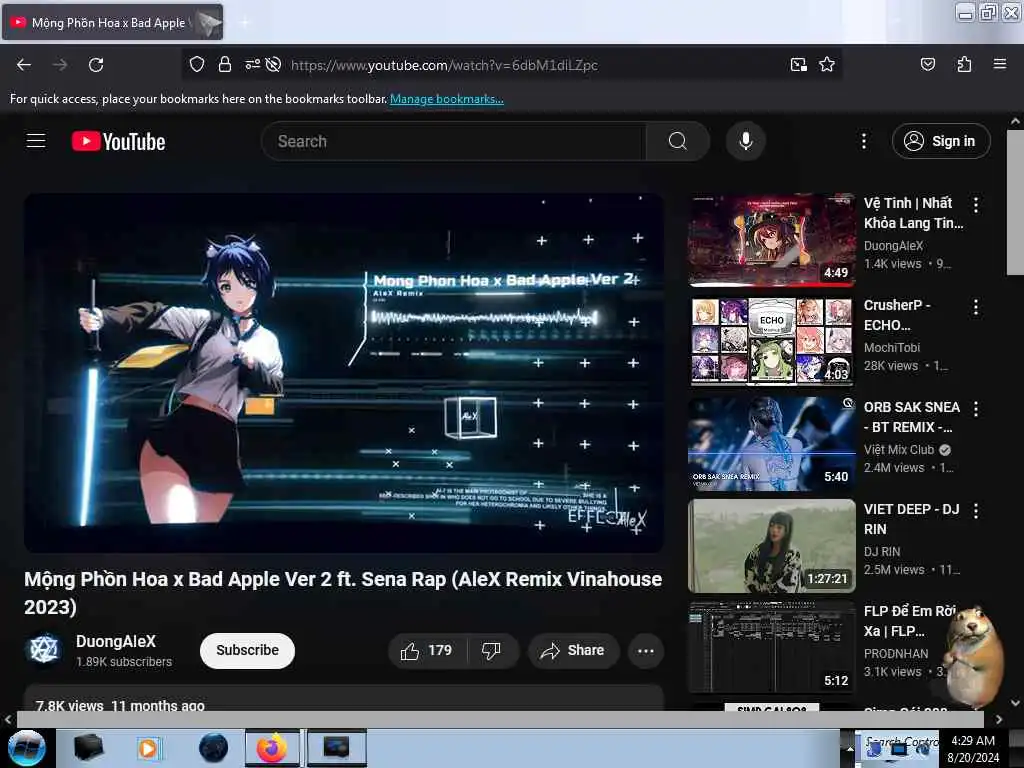The image size is (1024, 768).
Task: Open more actions ellipsis below video
Action: [x=645, y=650]
